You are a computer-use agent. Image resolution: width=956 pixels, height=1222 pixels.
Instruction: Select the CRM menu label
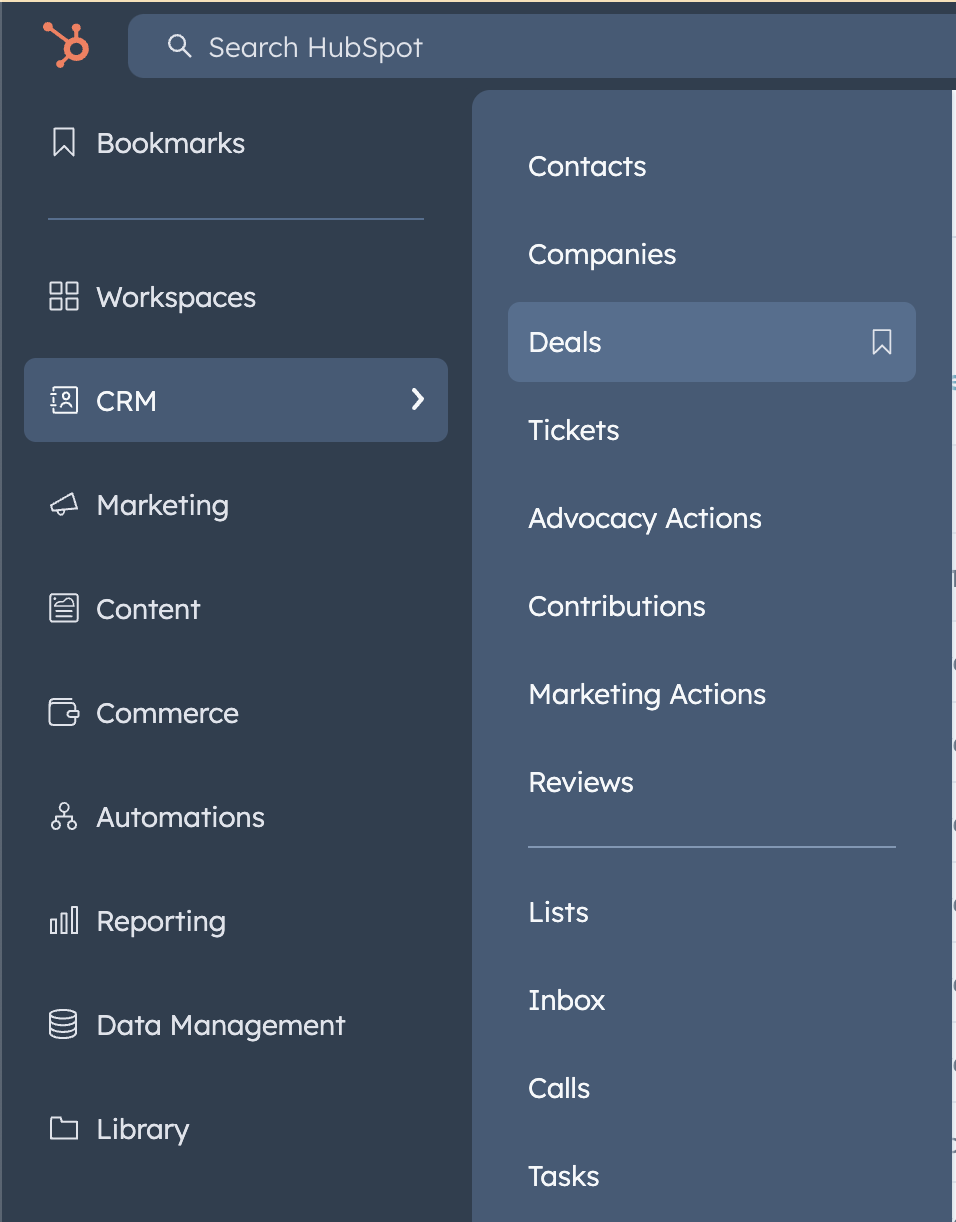coord(127,401)
